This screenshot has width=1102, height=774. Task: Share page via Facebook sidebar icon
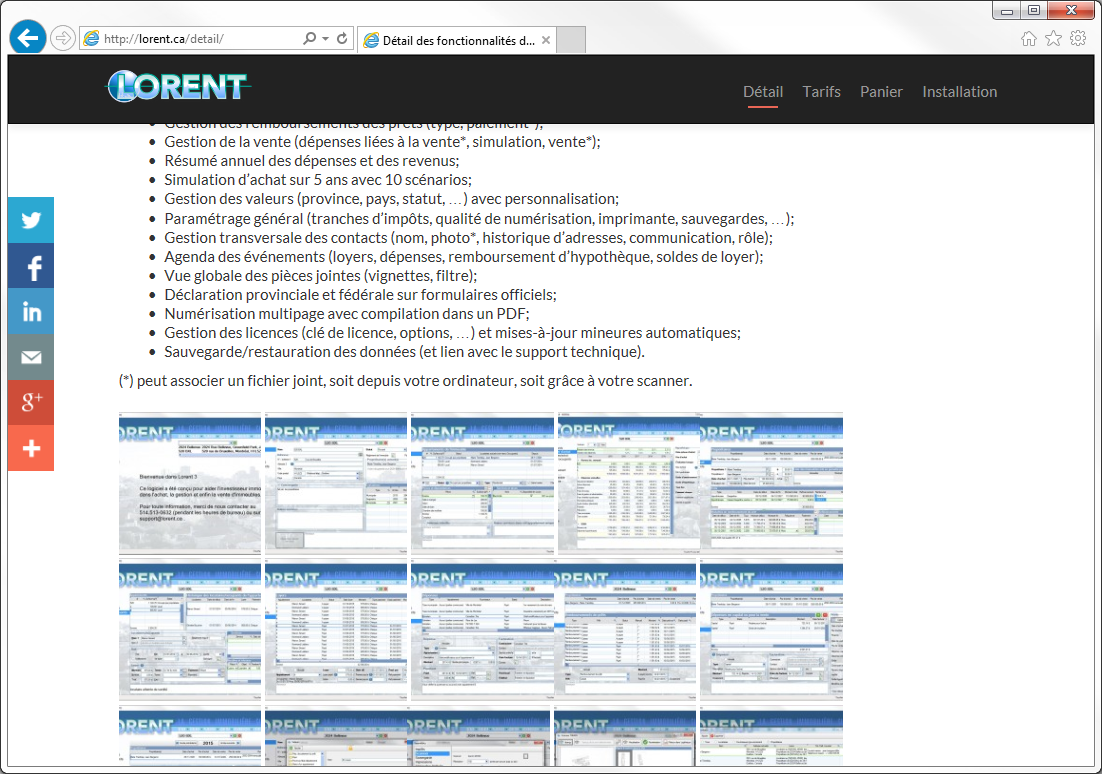pyautogui.click(x=31, y=267)
